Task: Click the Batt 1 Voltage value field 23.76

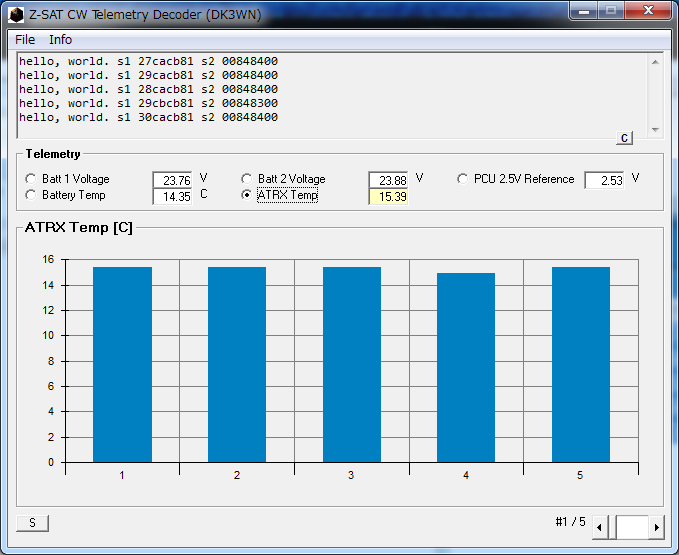Action: click(x=172, y=180)
